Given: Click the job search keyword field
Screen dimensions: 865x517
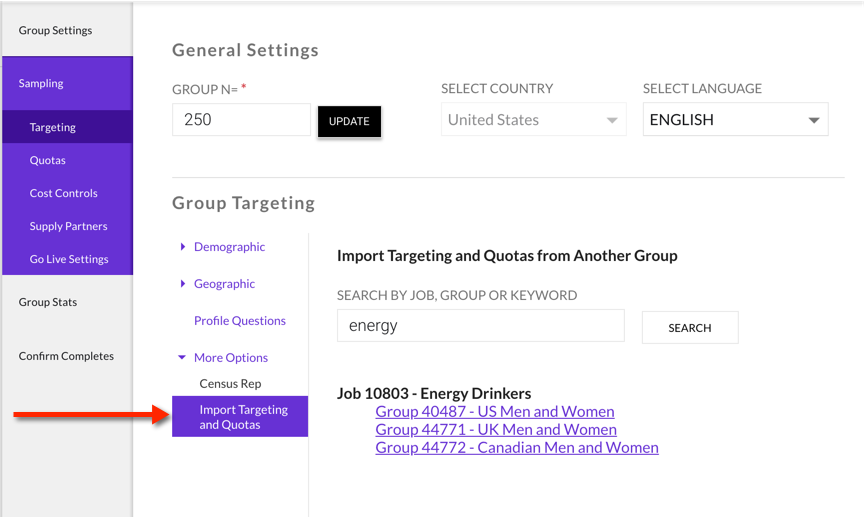Looking at the screenshot, I should 480,326.
